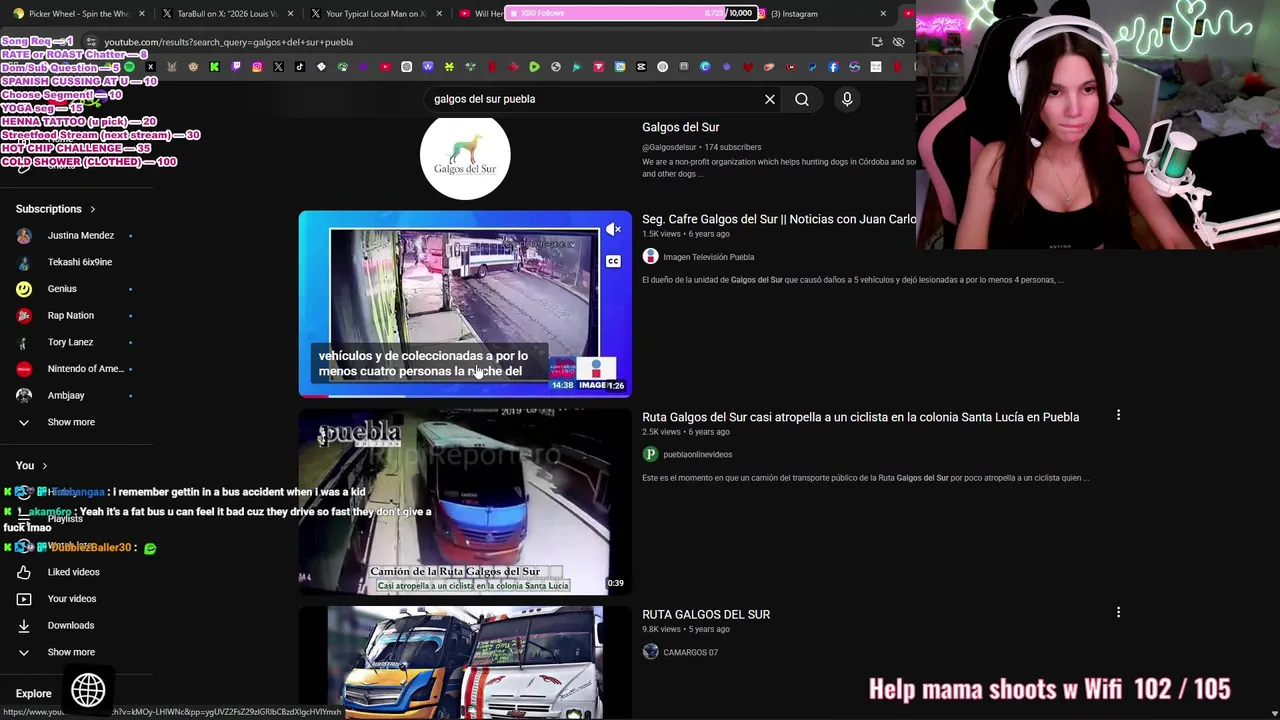Open the Spotify bookmark icon
Image resolution: width=1280 pixels, height=720 pixels.
point(129,67)
